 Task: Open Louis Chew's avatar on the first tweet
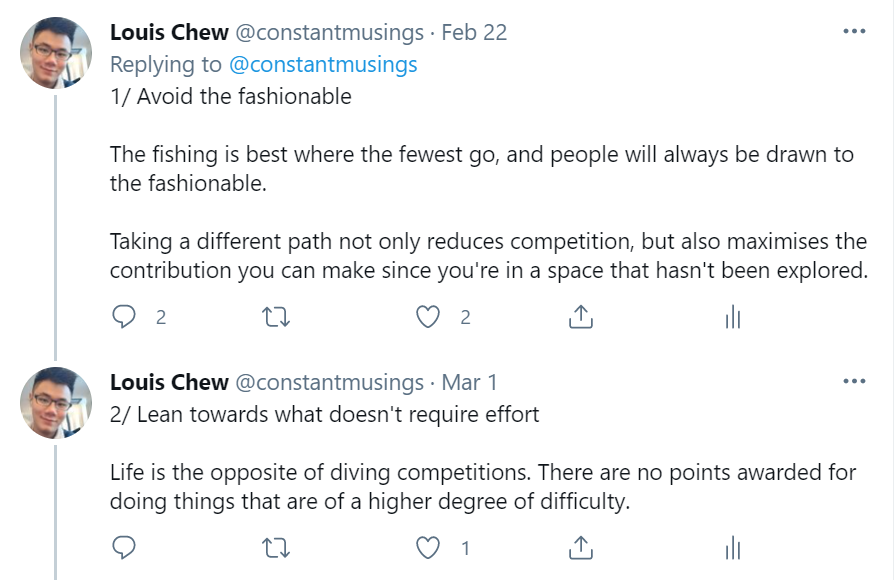57,53
